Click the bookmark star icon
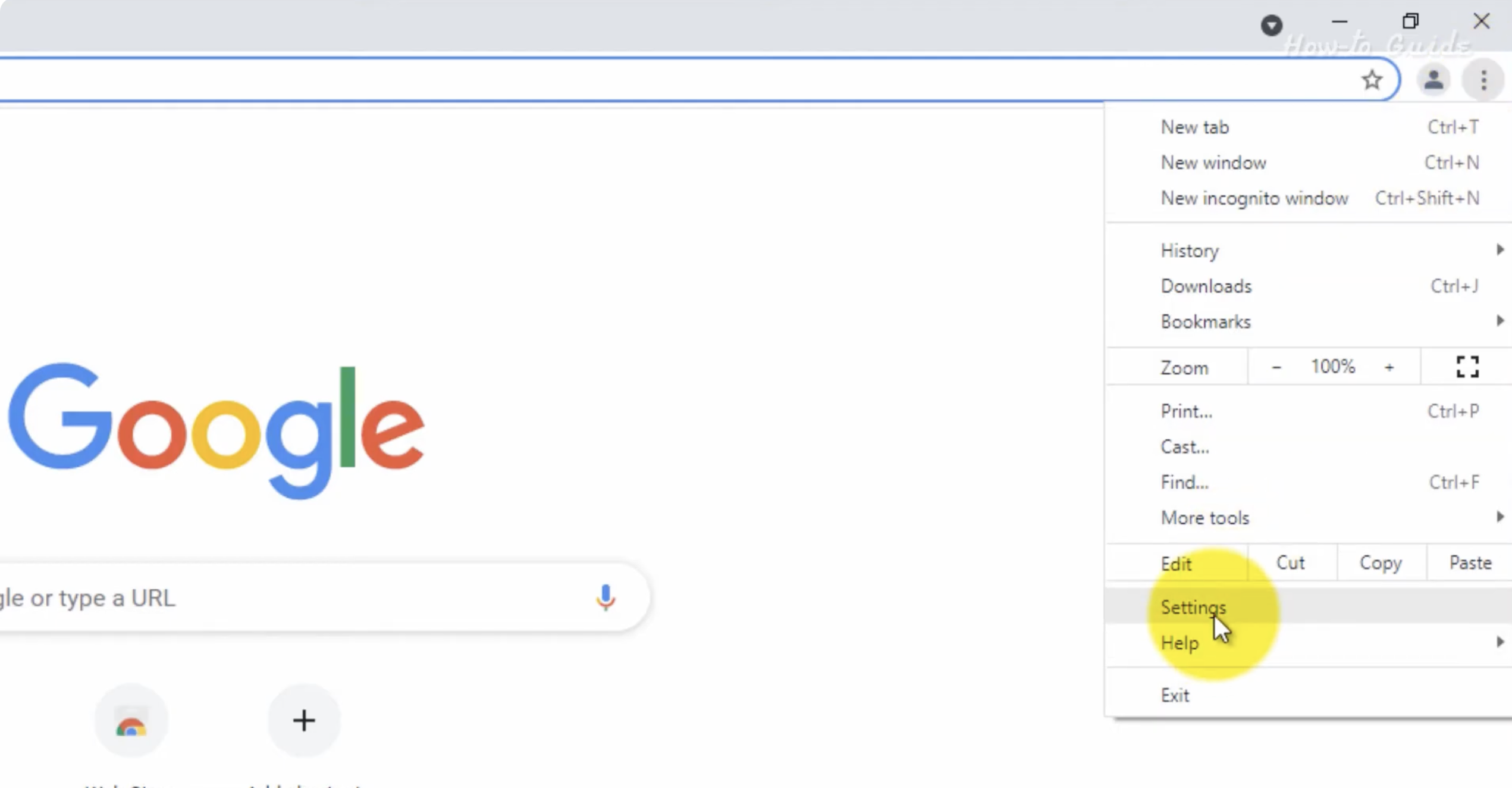Viewport: 1512px width, 788px height. (x=1372, y=80)
